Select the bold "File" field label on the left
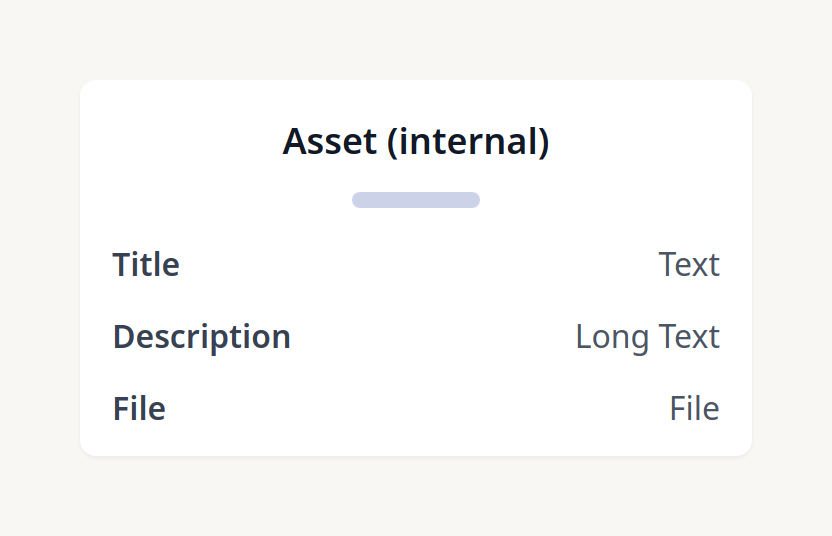 pyautogui.click(x=139, y=409)
